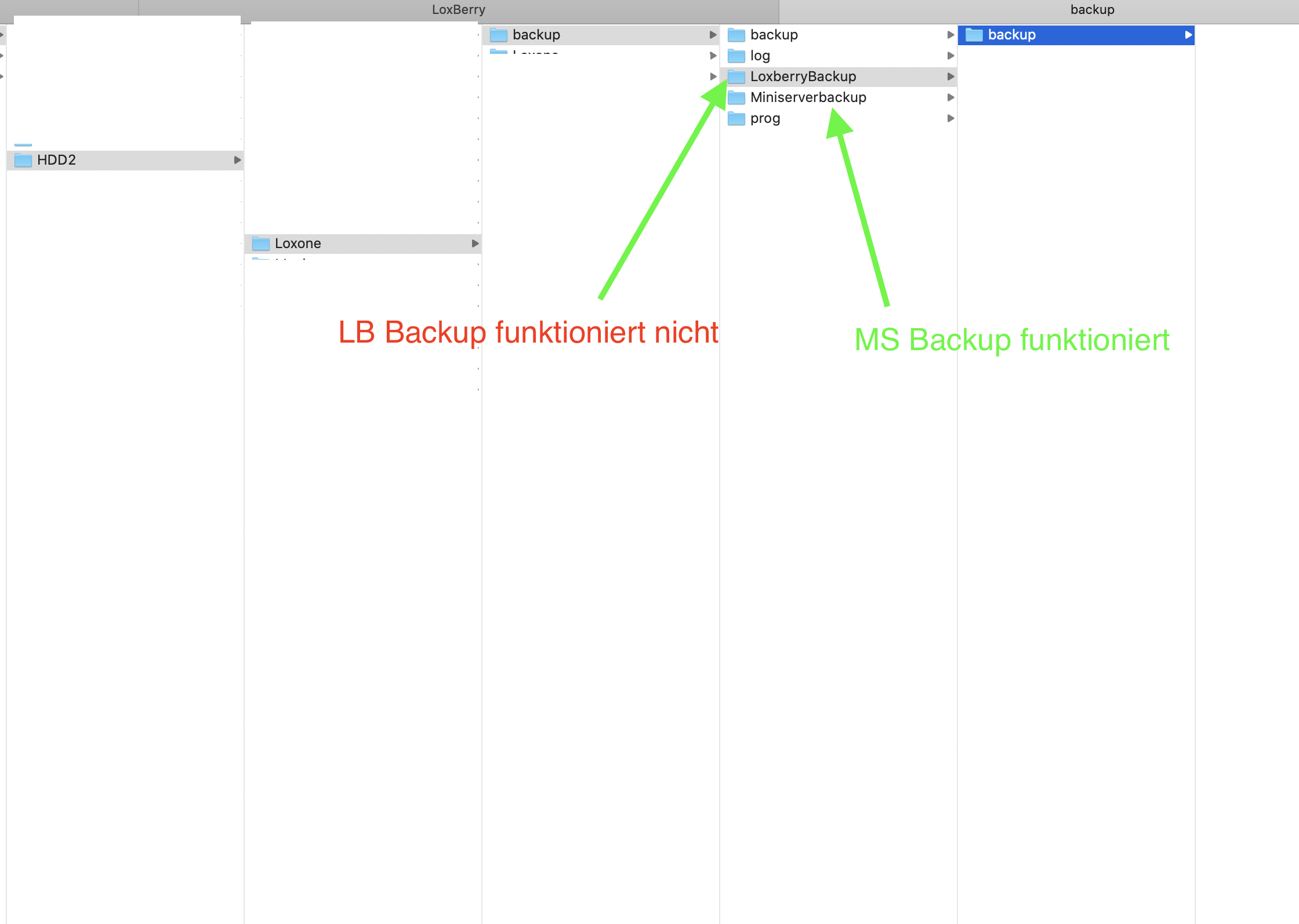Select the Loxone folder name

[x=297, y=243]
